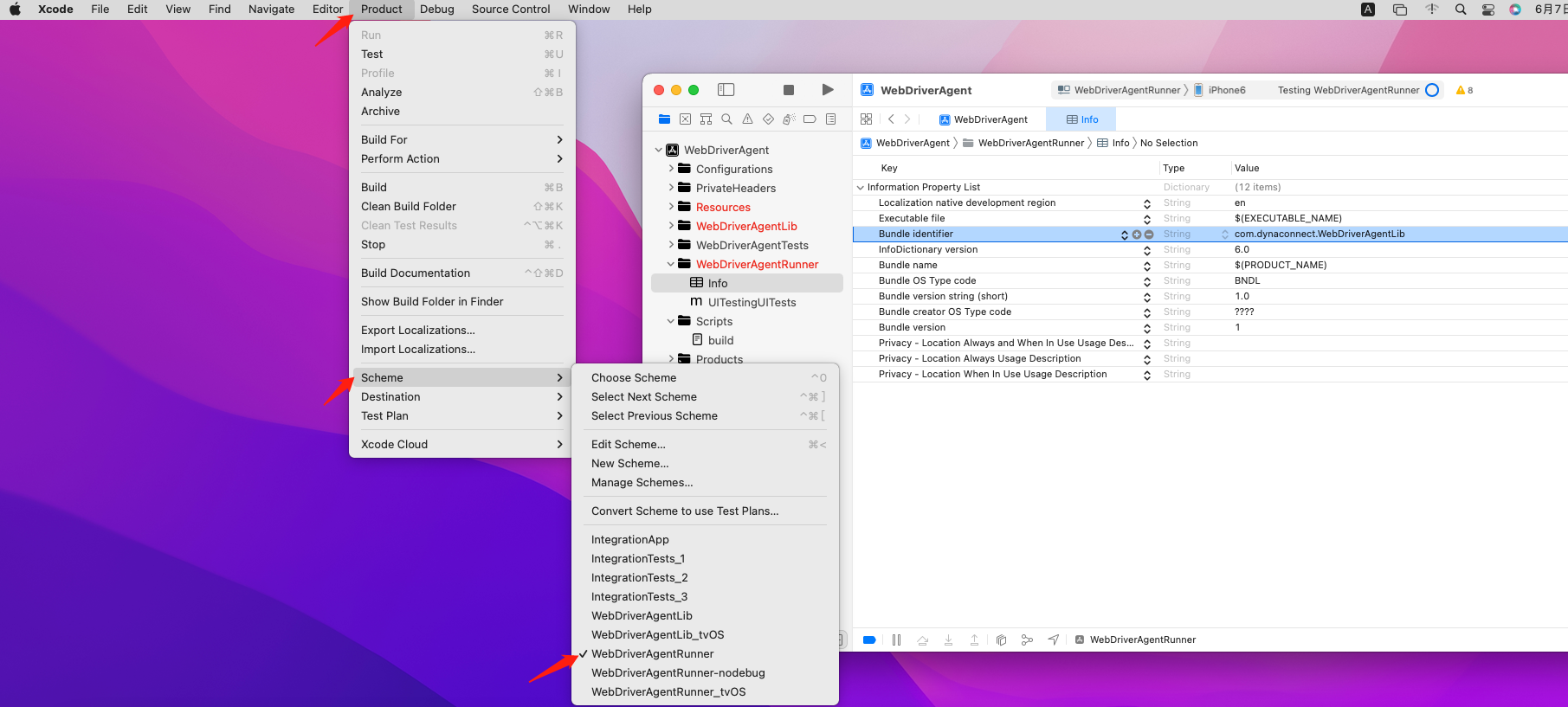Screen dimensions: 1568x707
Task: Choose Manage Schemes… from submenu
Action: [x=706, y=482]
